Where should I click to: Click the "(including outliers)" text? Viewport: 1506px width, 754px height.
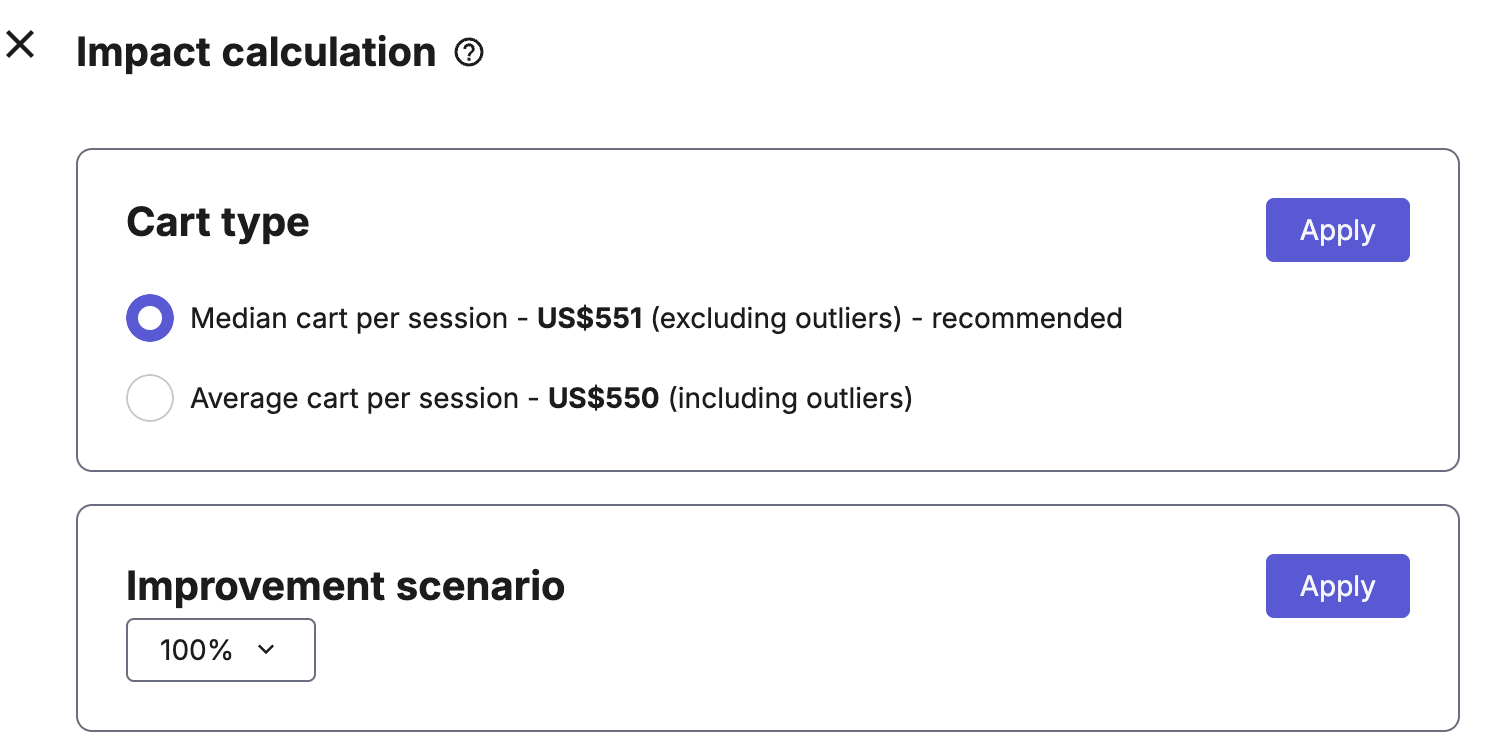[x=790, y=398]
